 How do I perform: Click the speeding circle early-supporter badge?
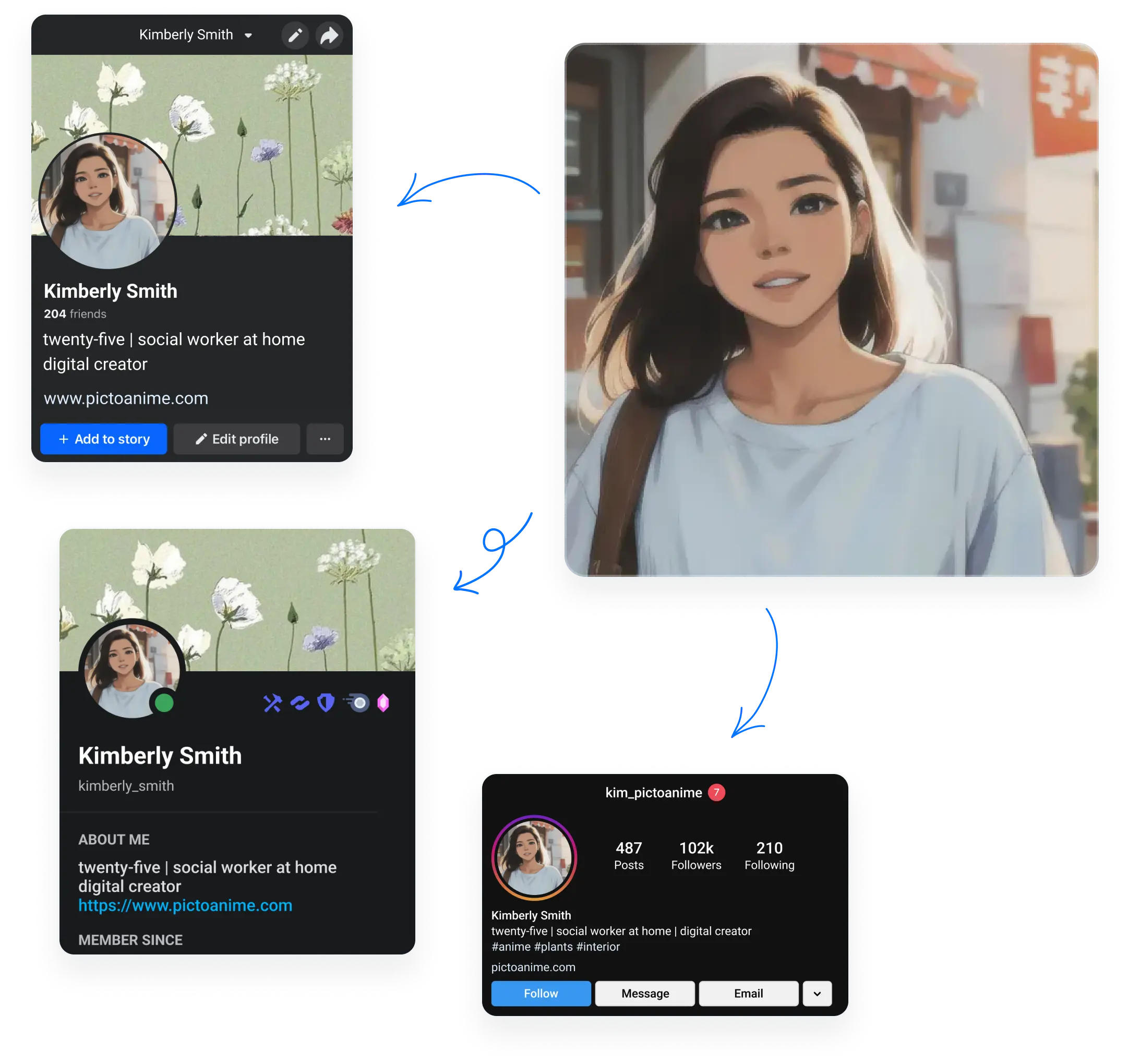pos(356,703)
